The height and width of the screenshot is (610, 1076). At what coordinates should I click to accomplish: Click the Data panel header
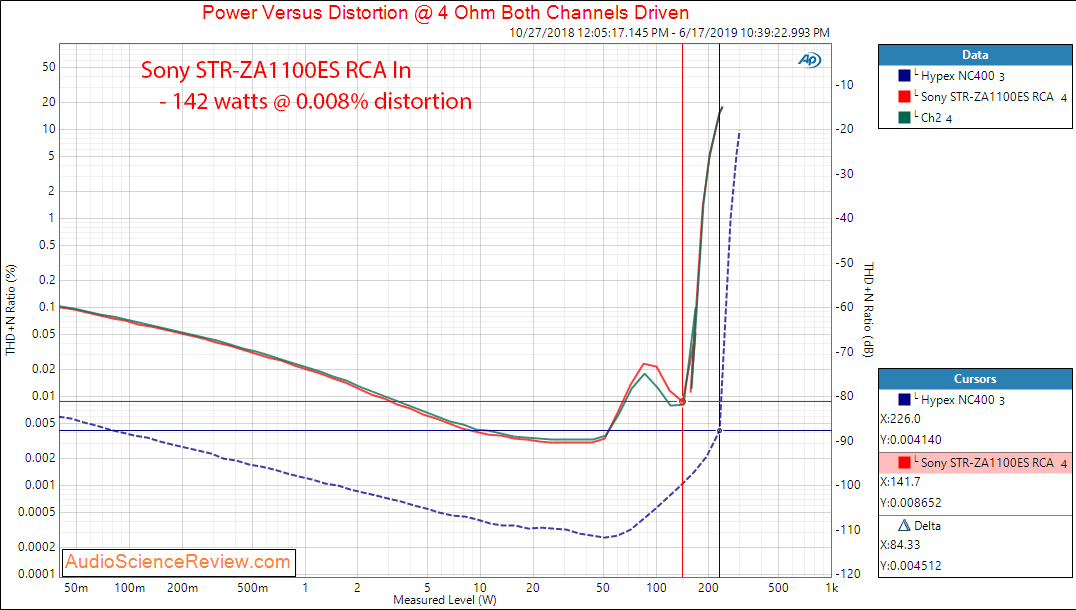coord(975,55)
